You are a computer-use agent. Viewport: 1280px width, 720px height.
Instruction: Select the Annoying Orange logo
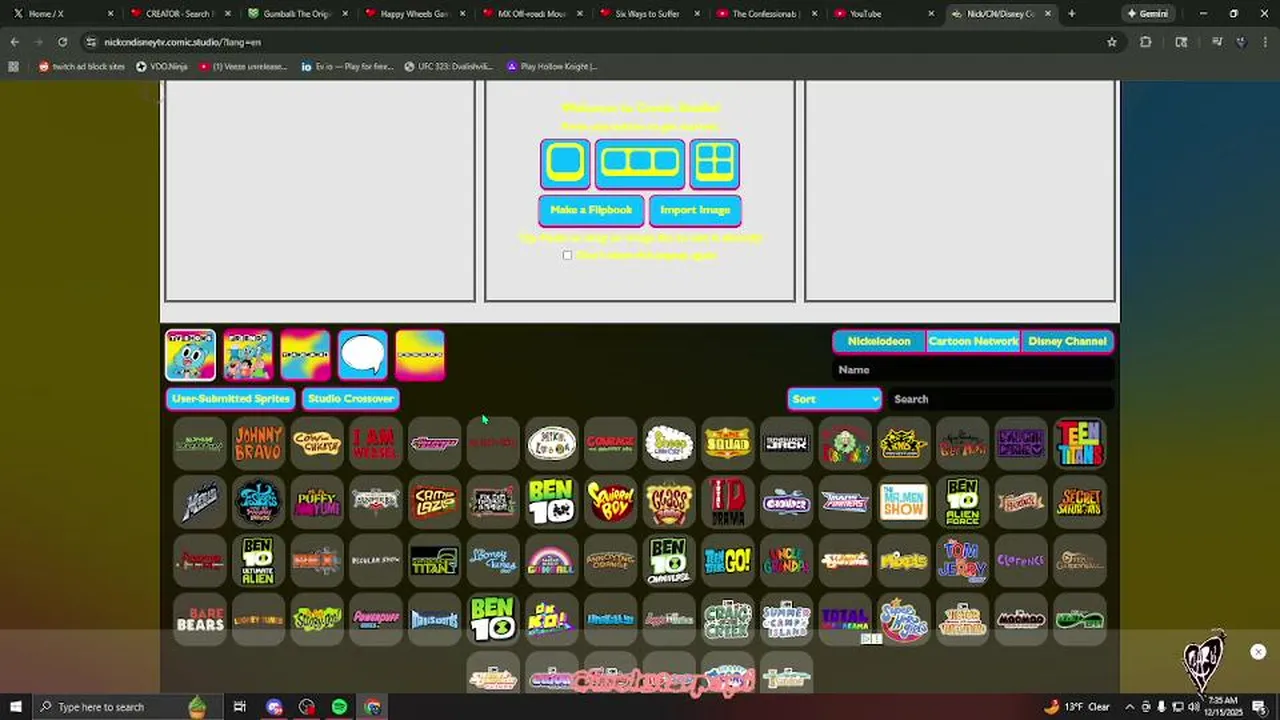(610, 560)
